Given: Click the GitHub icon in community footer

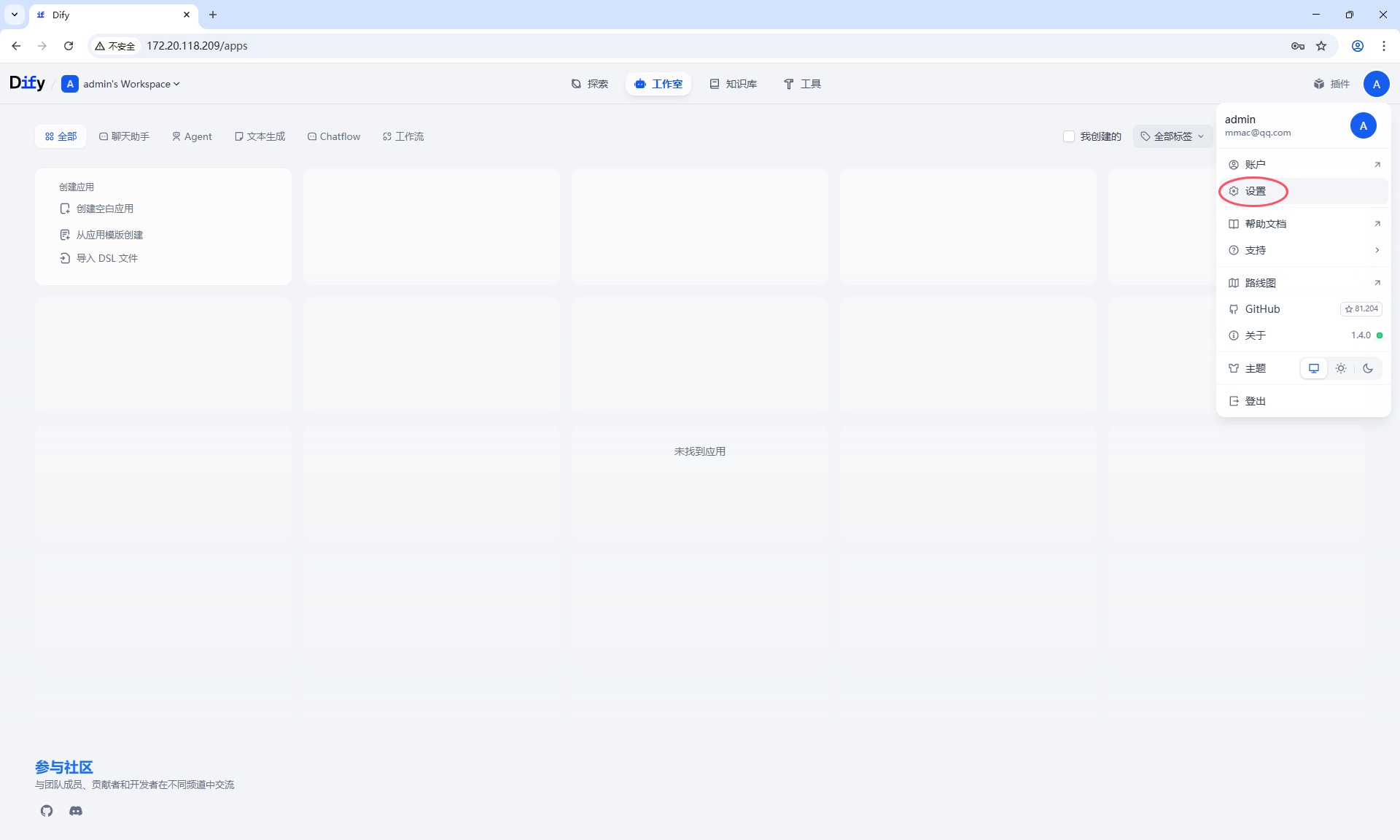Looking at the screenshot, I should [47, 811].
